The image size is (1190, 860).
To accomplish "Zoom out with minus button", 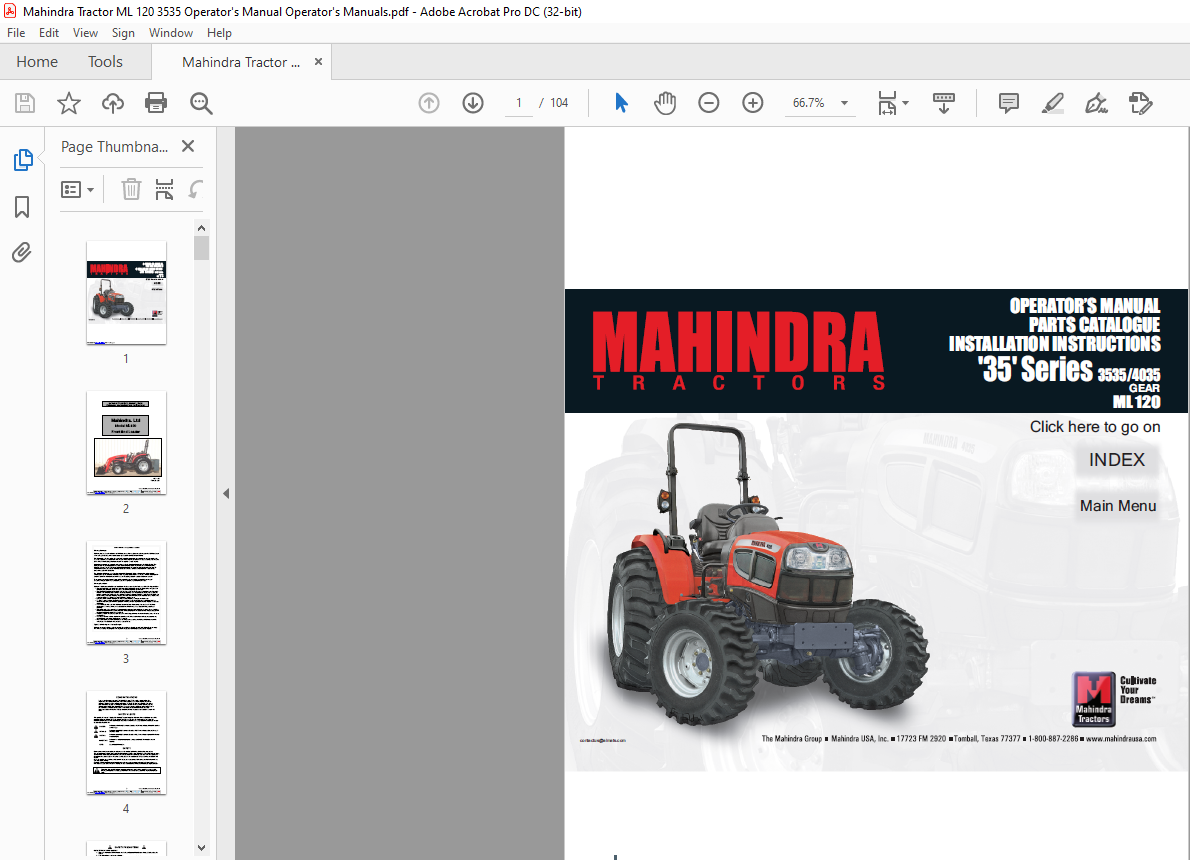I will [x=709, y=102].
